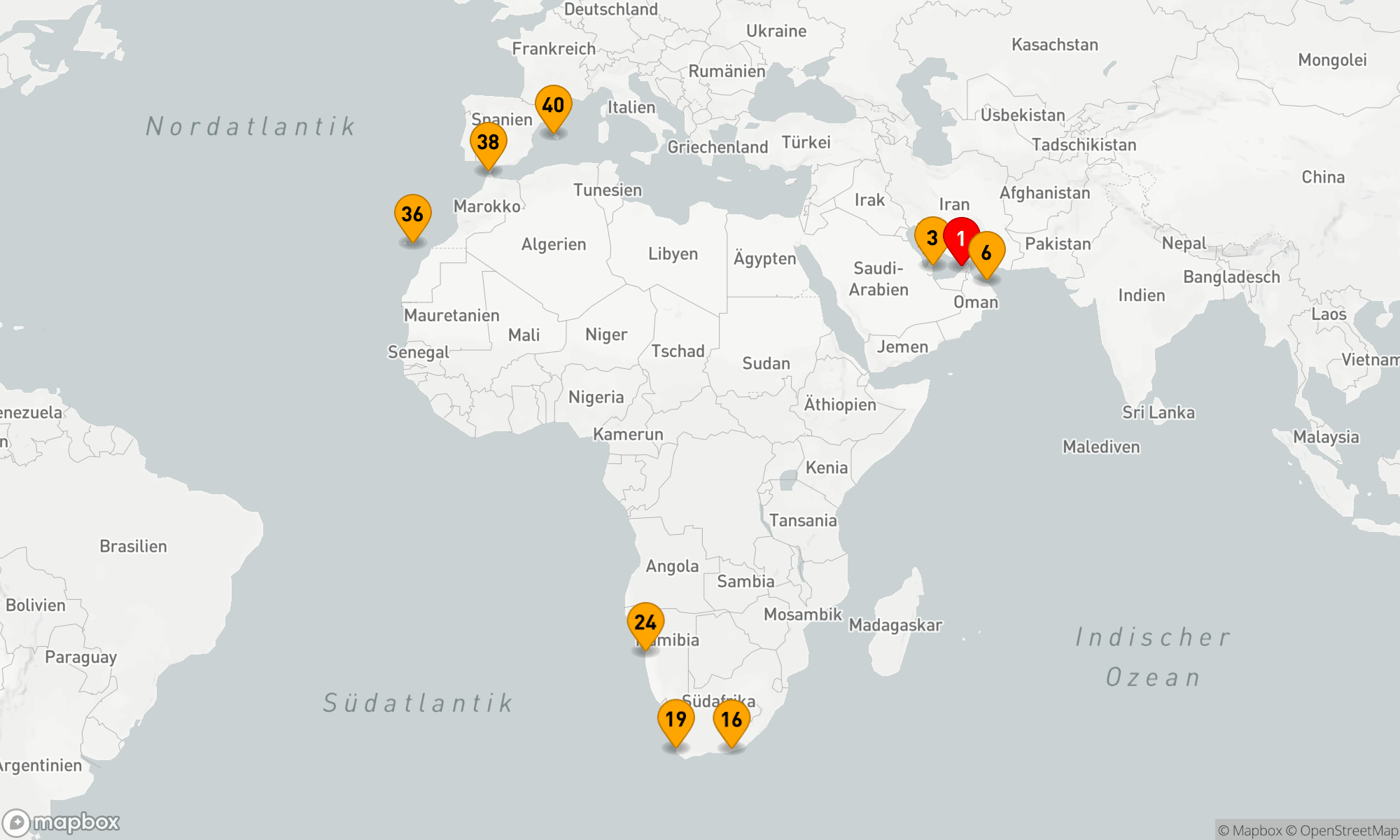The height and width of the screenshot is (840, 1400).
Task: Open the marker numbered 16
Action: pyautogui.click(x=731, y=720)
